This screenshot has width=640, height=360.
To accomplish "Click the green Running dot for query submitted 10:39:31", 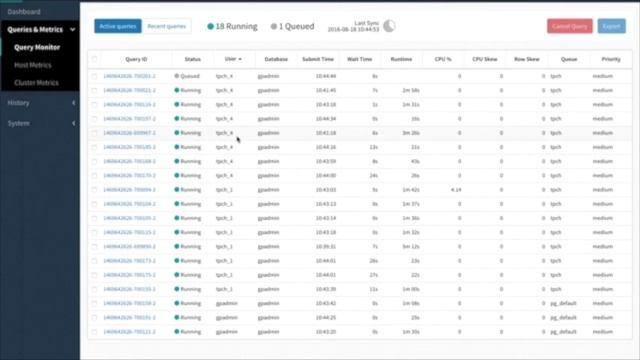I will (x=177, y=247).
